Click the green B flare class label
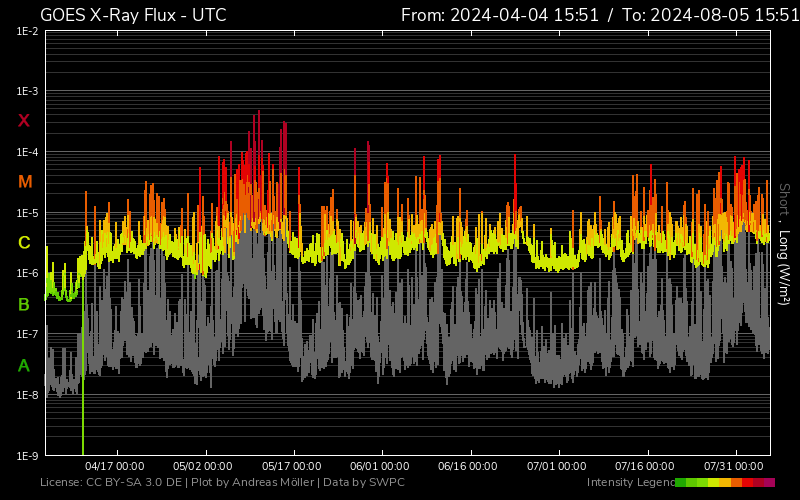 (x=24, y=304)
